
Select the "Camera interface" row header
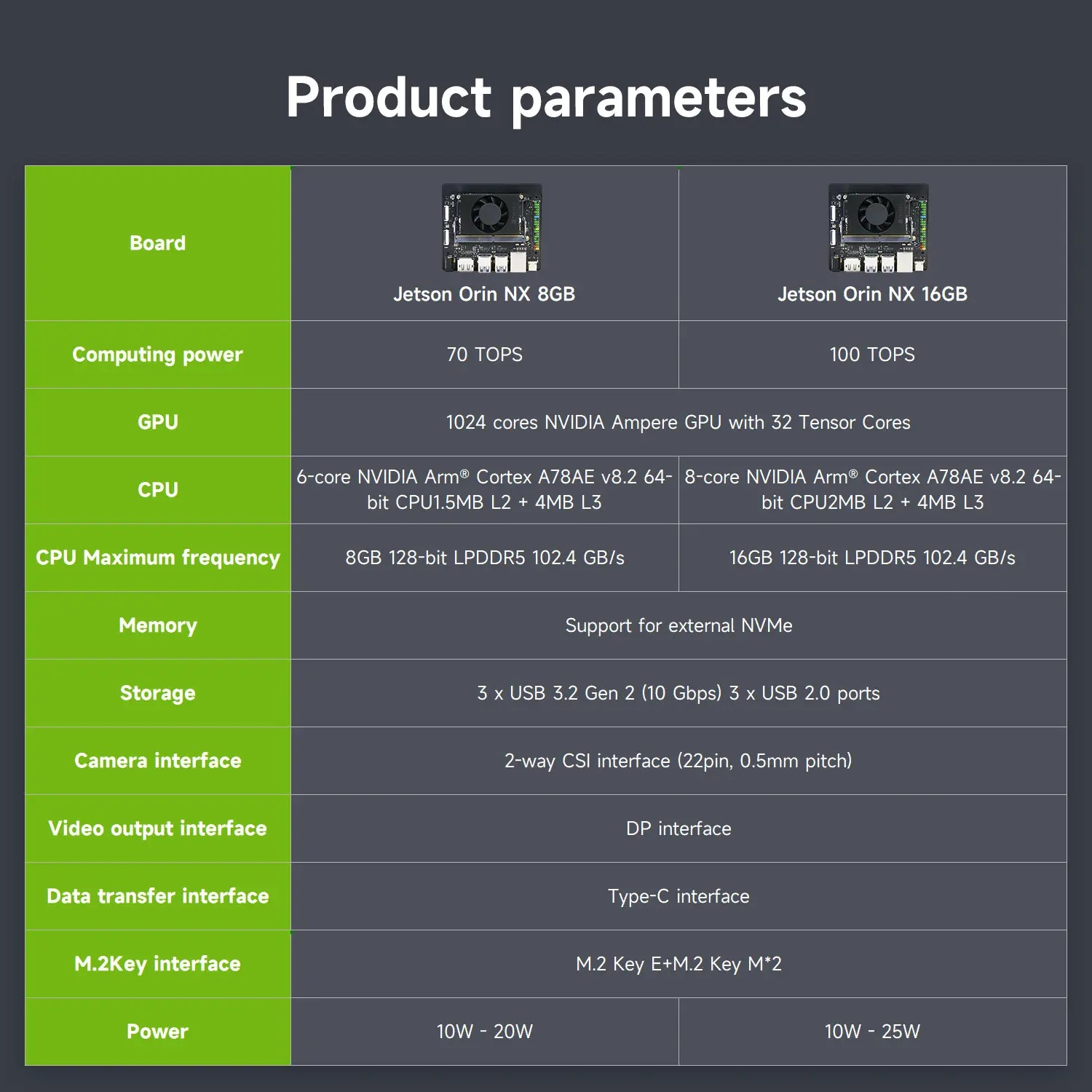pyautogui.click(x=158, y=761)
